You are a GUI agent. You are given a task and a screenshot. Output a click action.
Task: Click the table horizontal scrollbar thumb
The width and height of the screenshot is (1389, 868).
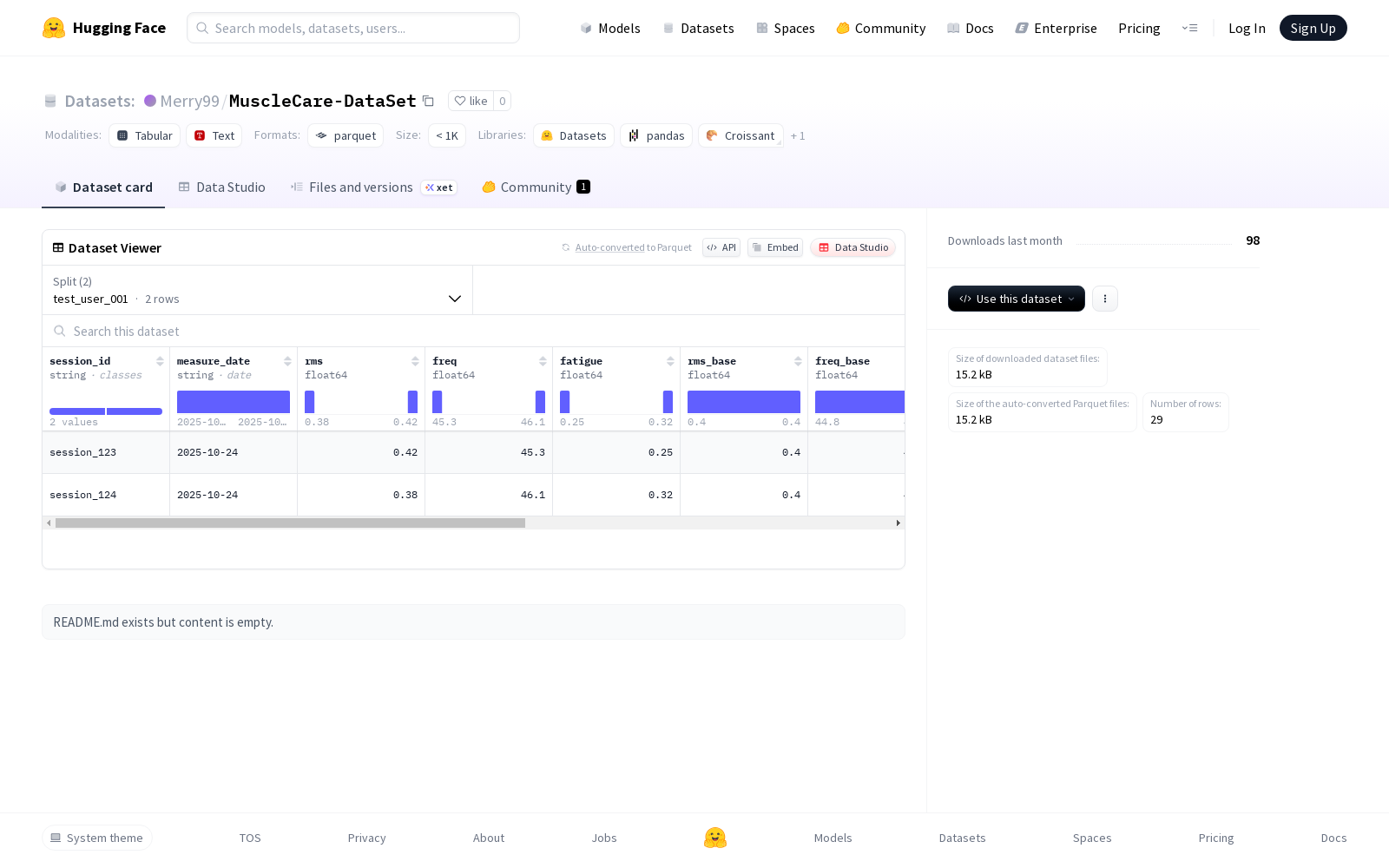click(290, 523)
